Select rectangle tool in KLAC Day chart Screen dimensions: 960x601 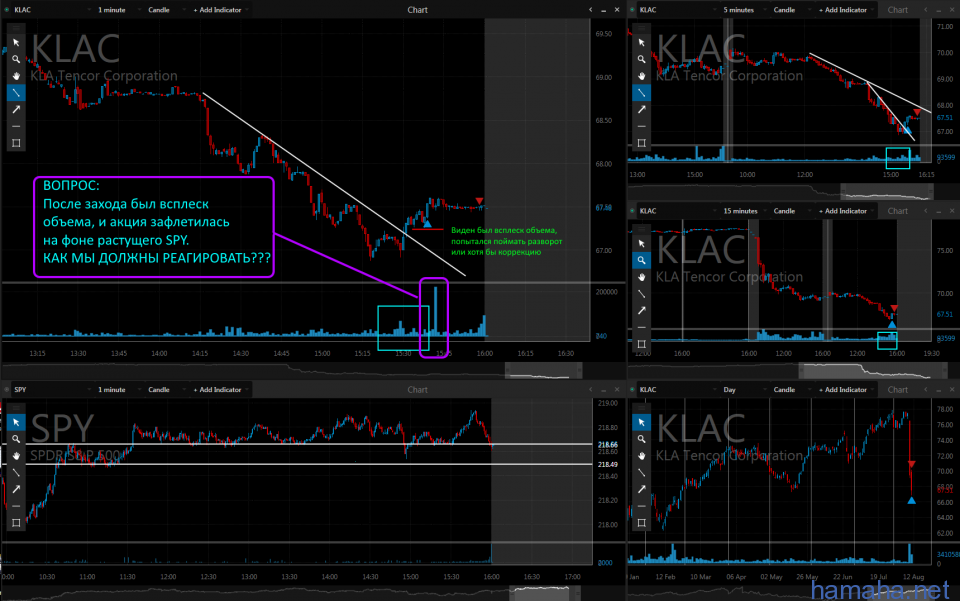point(641,523)
